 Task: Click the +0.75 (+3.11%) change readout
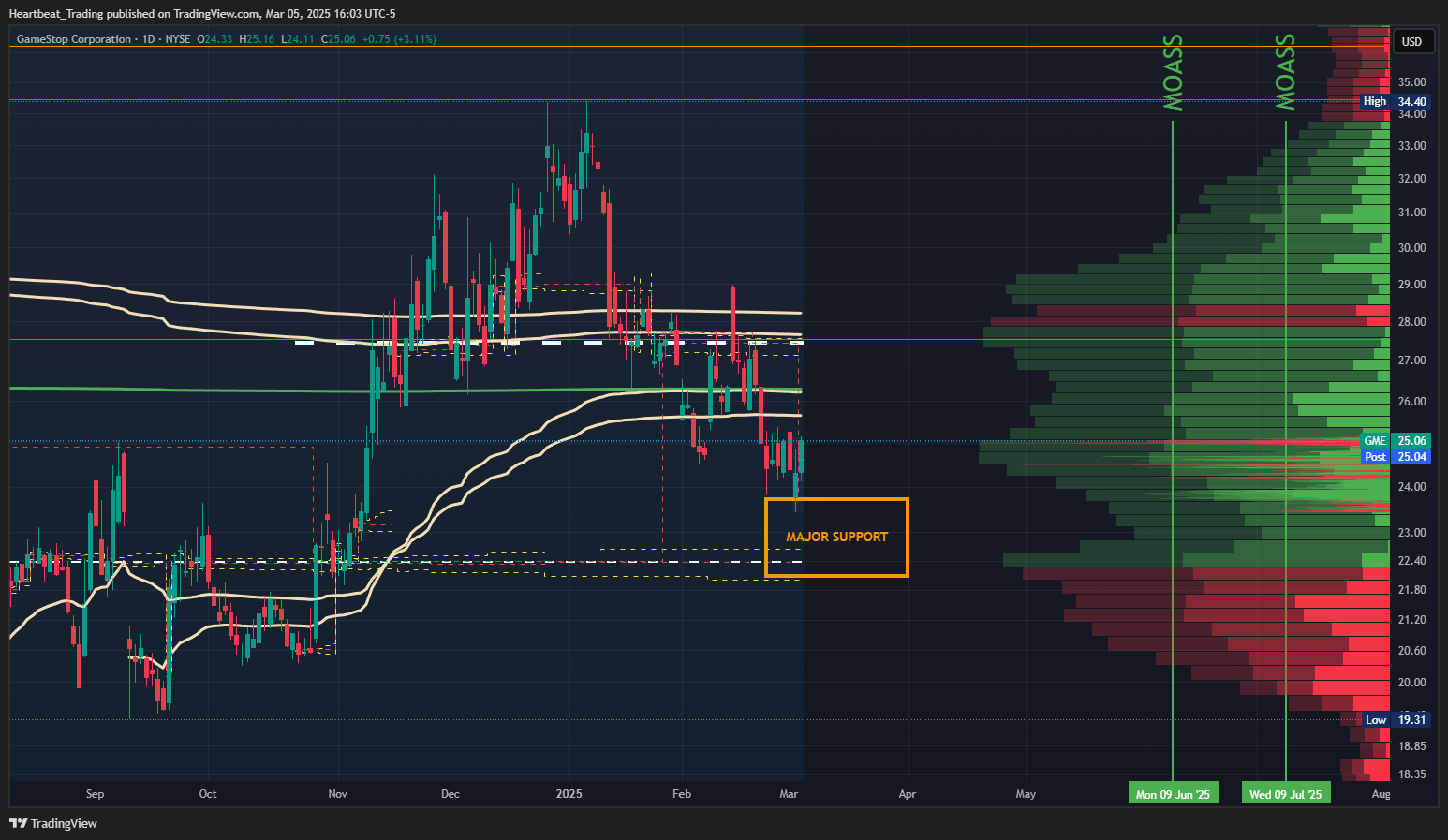pos(399,39)
